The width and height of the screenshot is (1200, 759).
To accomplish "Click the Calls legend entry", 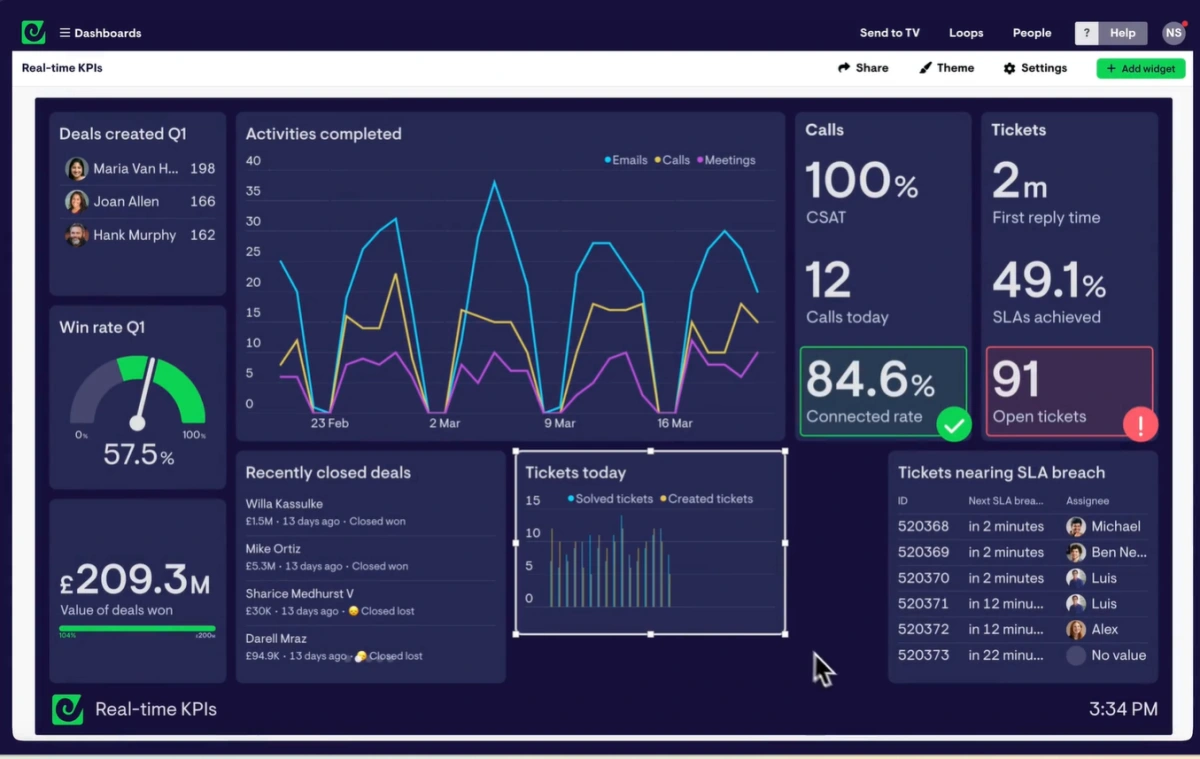I will (x=672, y=160).
